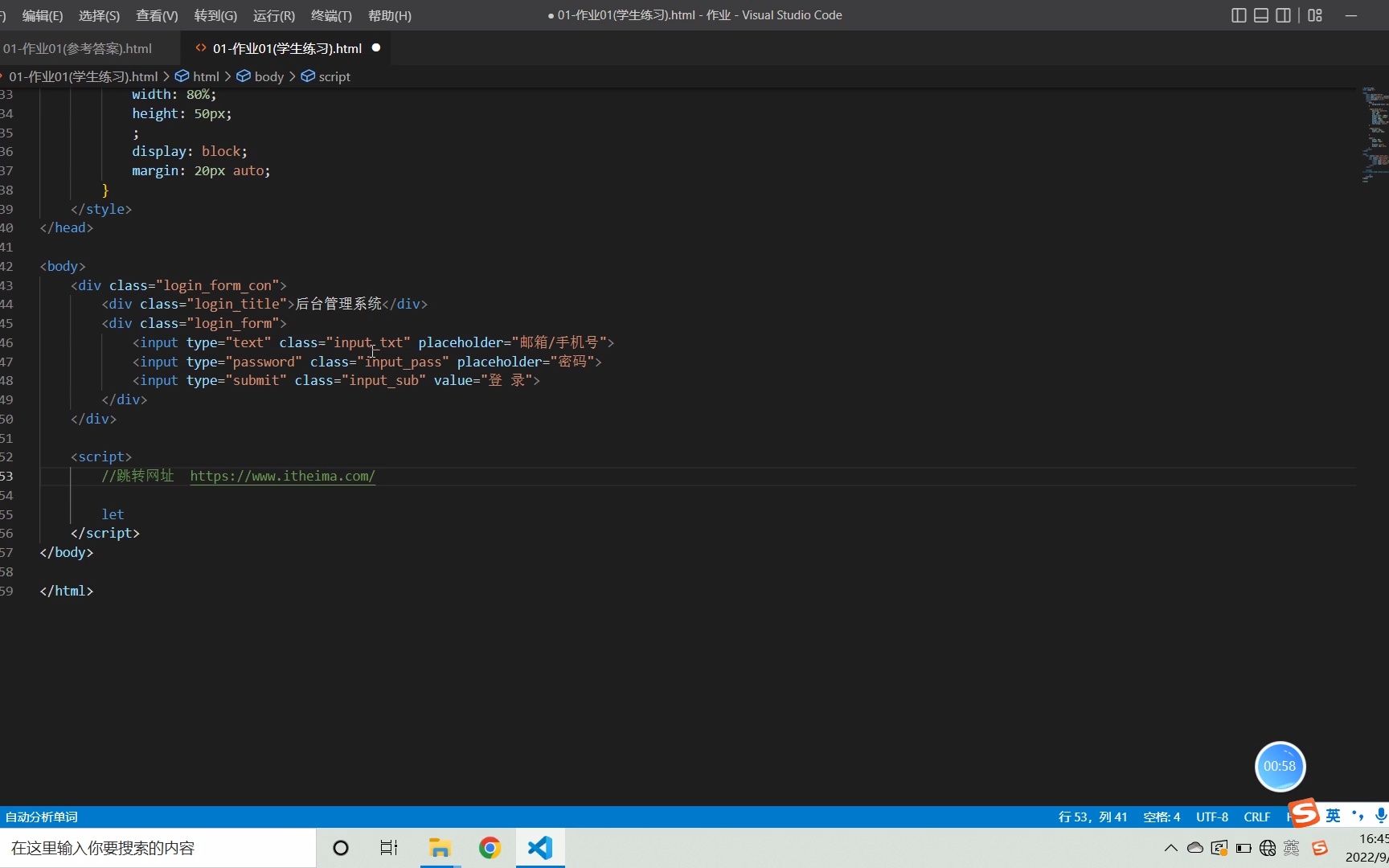1389x868 pixels.
Task: Open the OneDrive cloud tray icon
Action: click(1195, 848)
